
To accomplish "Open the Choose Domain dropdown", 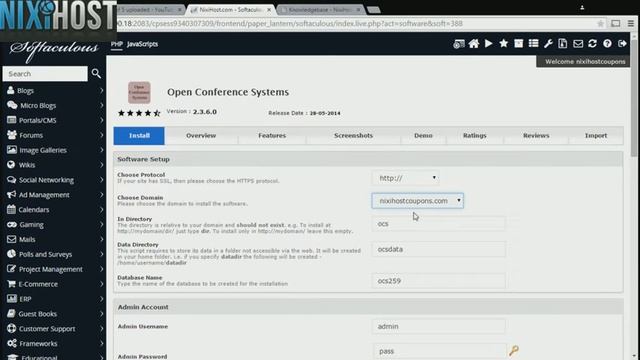I will (x=418, y=201).
